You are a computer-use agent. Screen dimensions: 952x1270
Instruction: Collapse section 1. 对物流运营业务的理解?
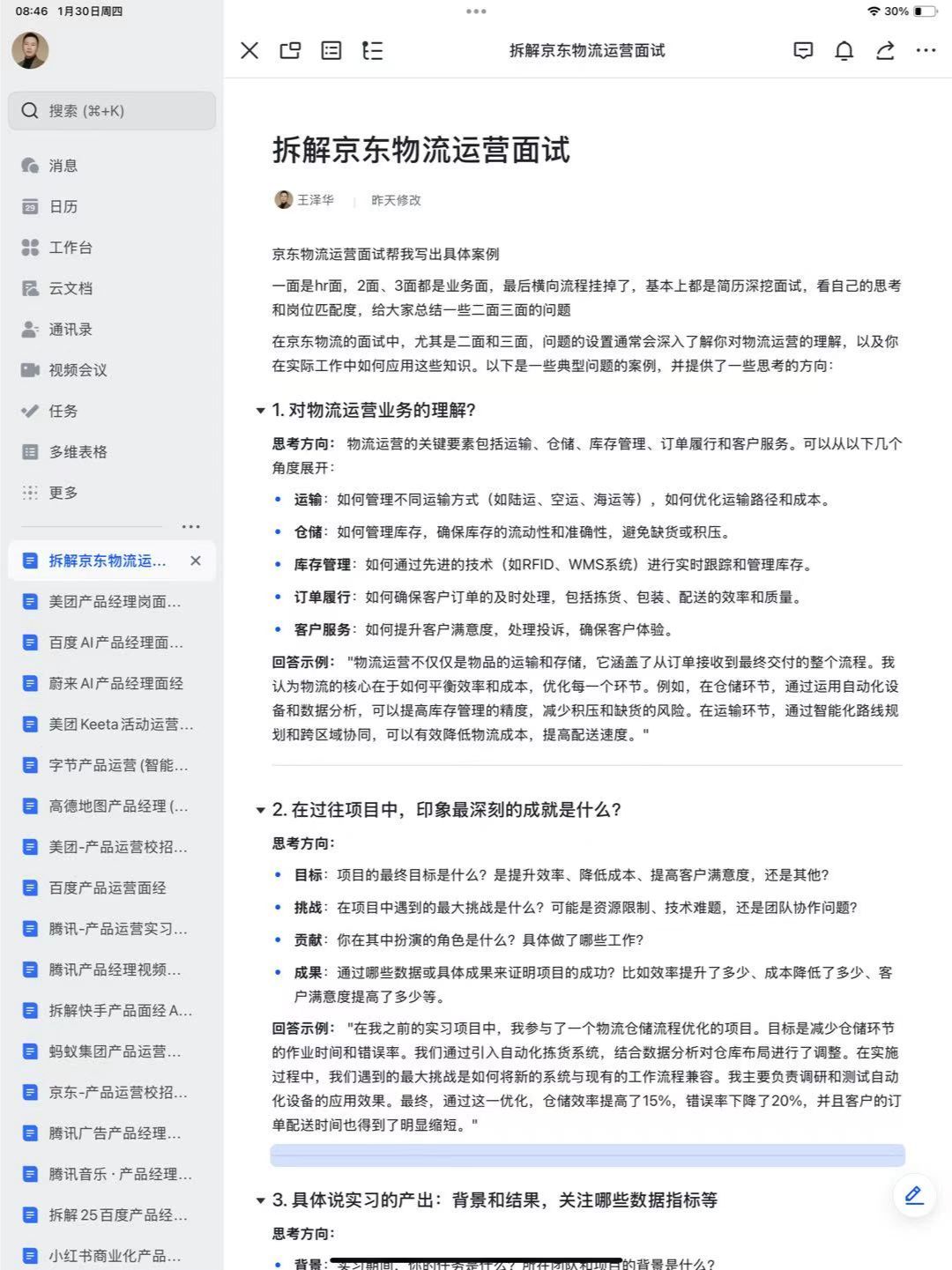260,411
